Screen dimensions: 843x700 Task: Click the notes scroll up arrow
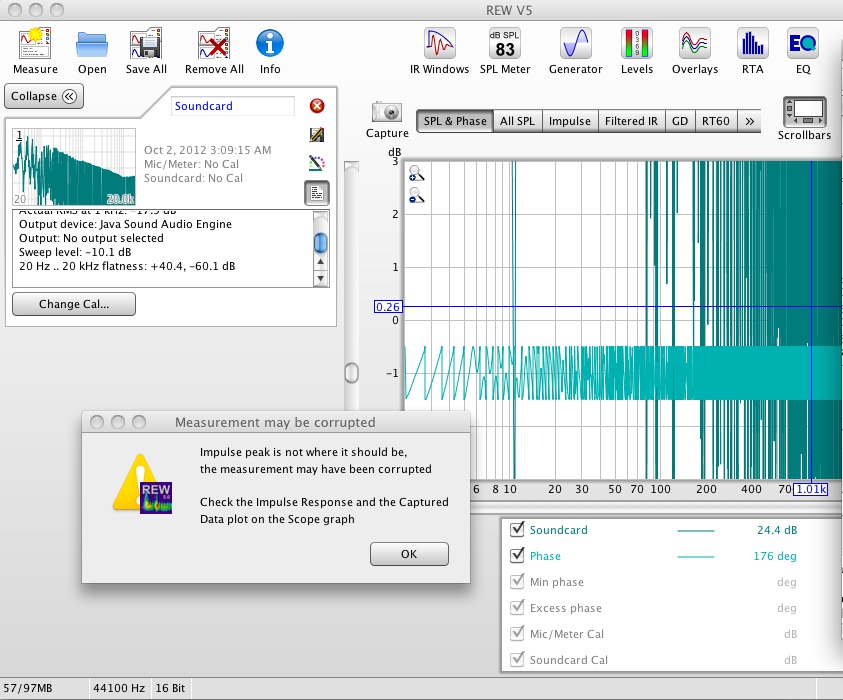[320, 262]
